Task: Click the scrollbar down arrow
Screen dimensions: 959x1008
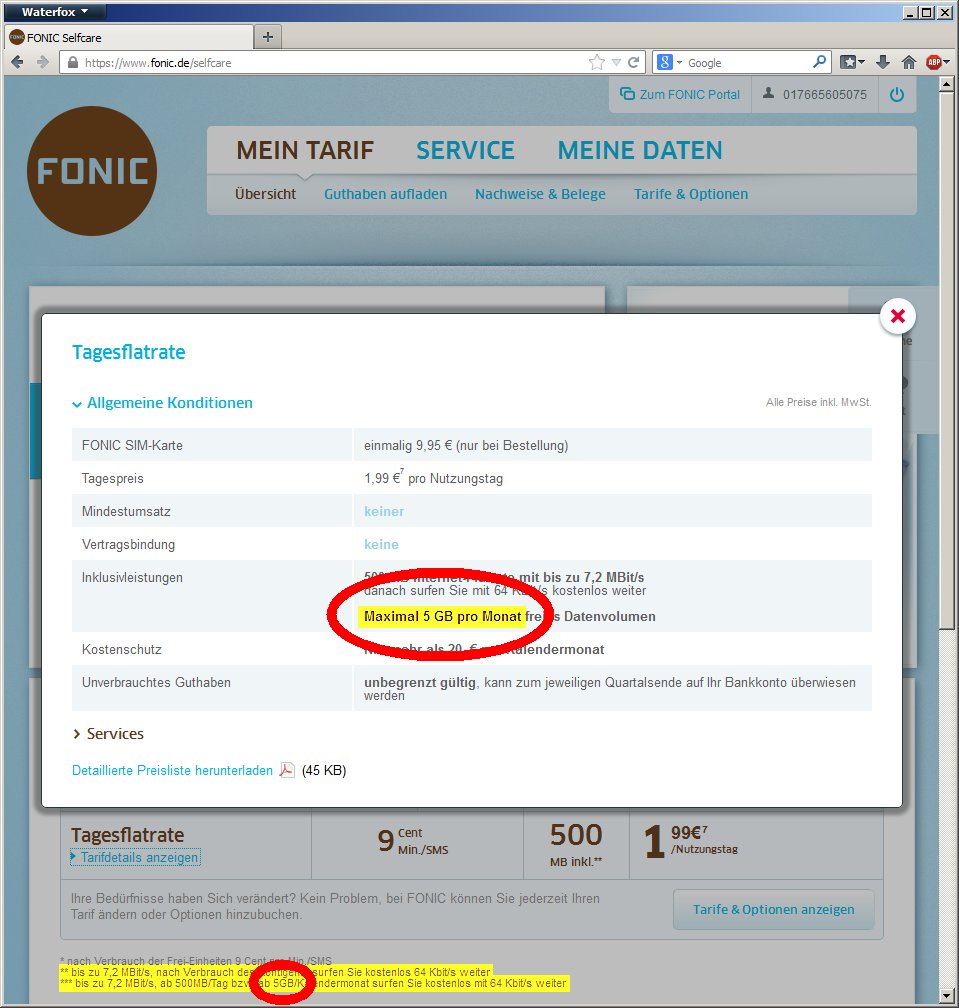Action: pyautogui.click(x=946, y=996)
